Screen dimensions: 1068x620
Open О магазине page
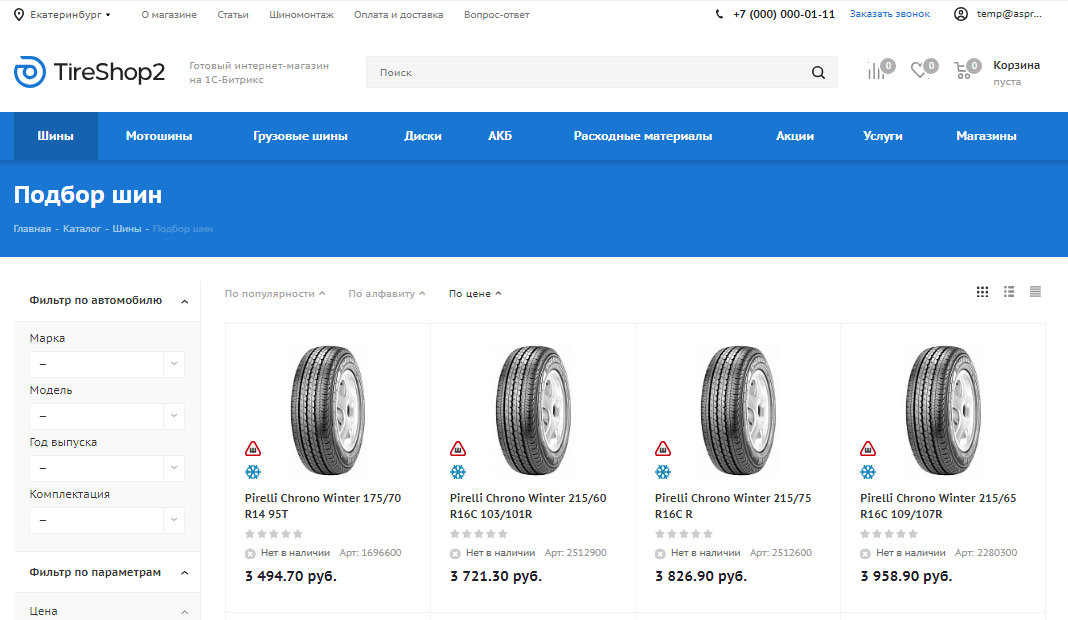click(169, 14)
